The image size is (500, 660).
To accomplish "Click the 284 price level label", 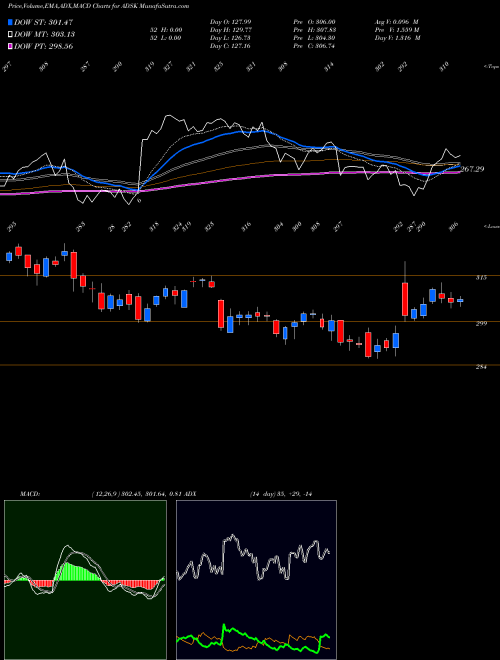I will (x=481, y=367).
